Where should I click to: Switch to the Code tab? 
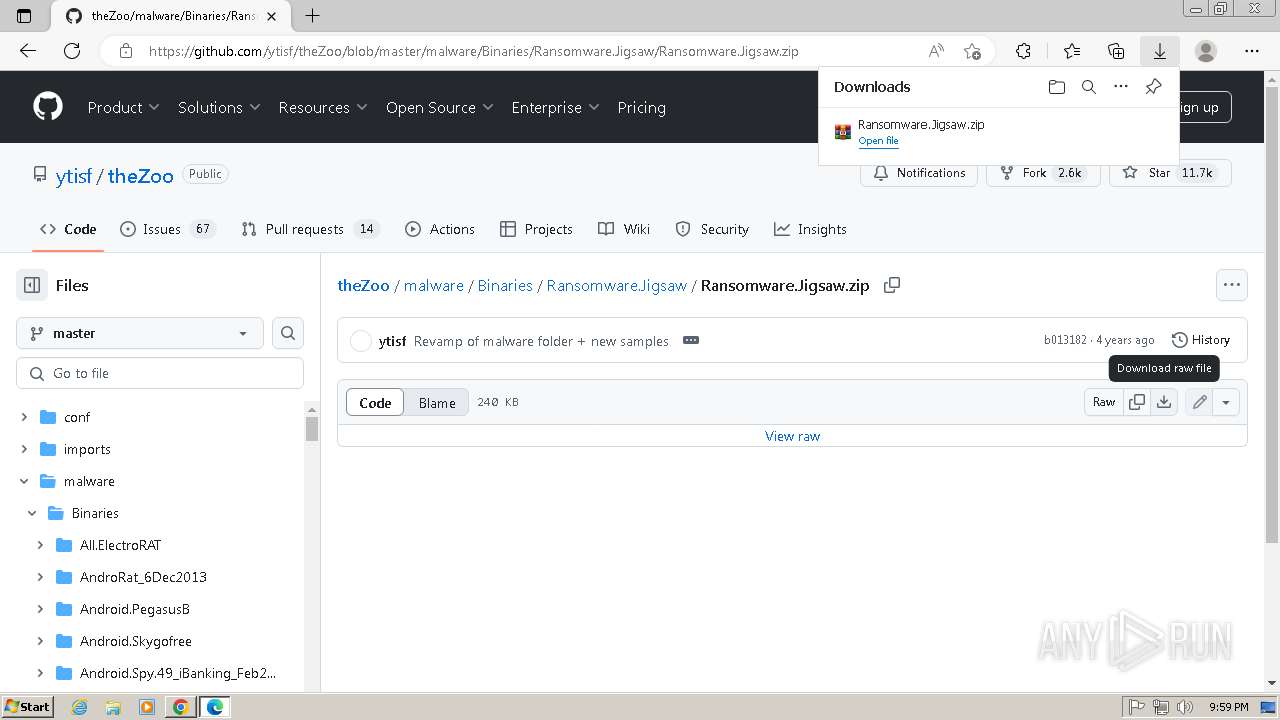(68, 229)
